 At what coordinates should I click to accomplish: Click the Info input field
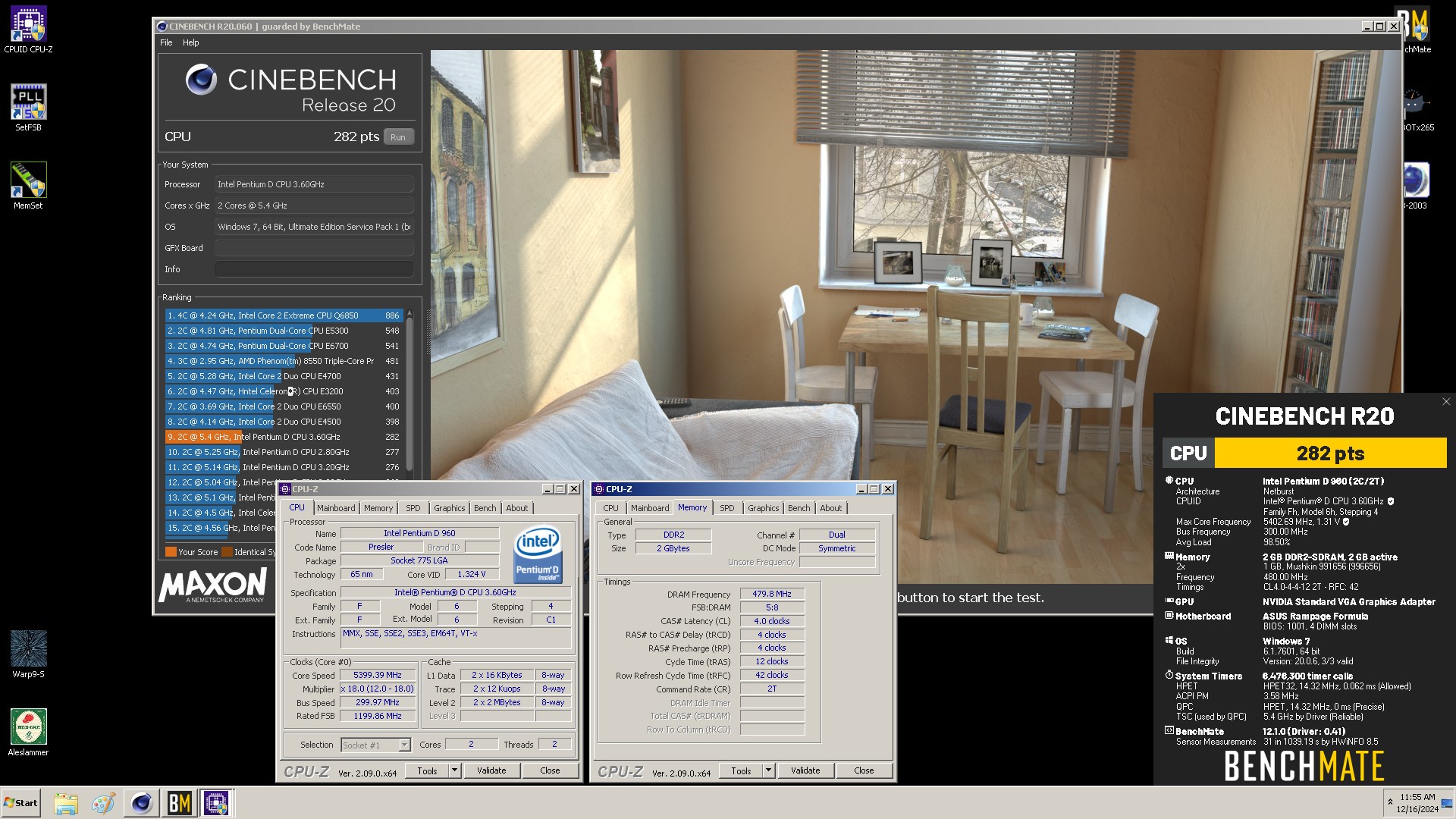(314, 269)
